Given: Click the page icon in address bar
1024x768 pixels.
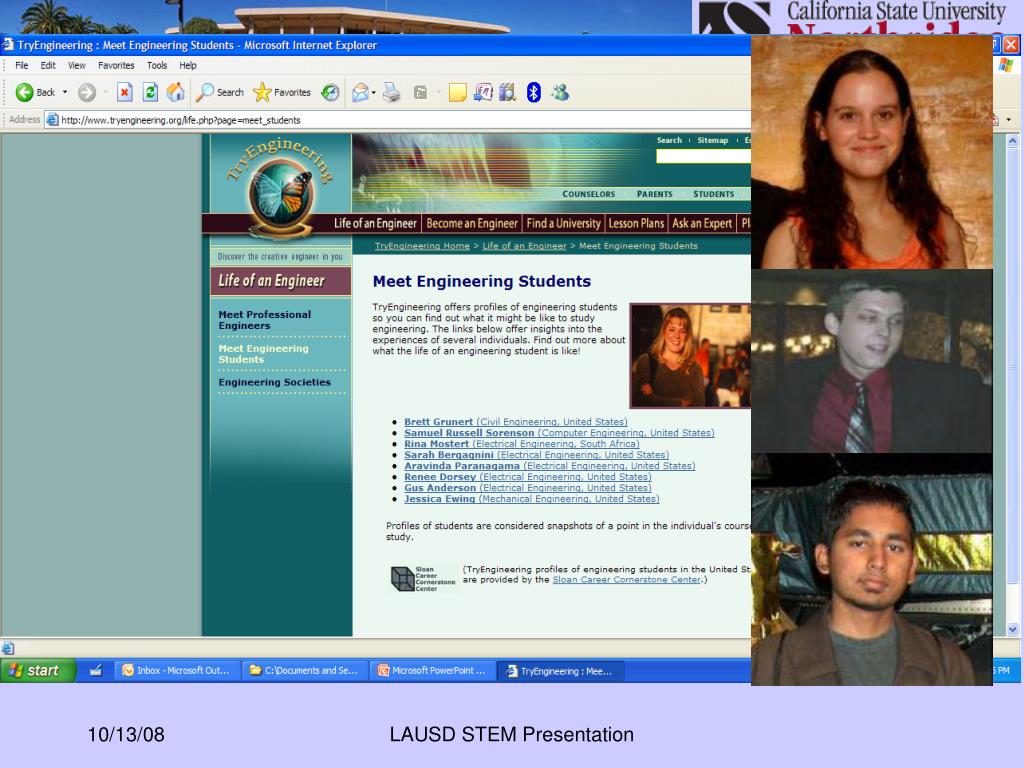Looking at the screenshot, I should (x=52, y=120).
